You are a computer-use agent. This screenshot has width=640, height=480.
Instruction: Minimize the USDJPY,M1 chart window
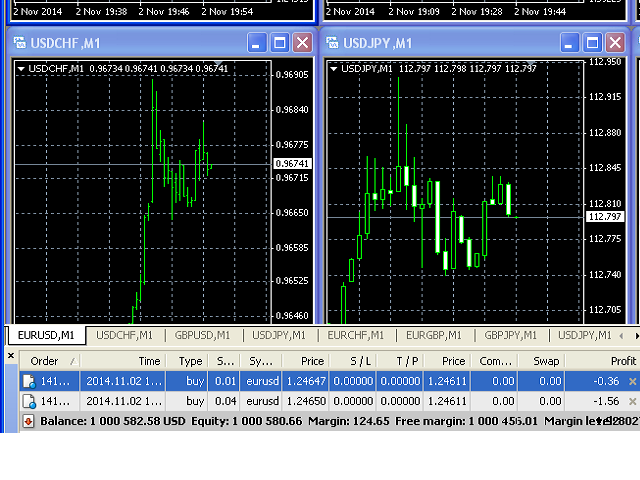(x=569, y=43)
